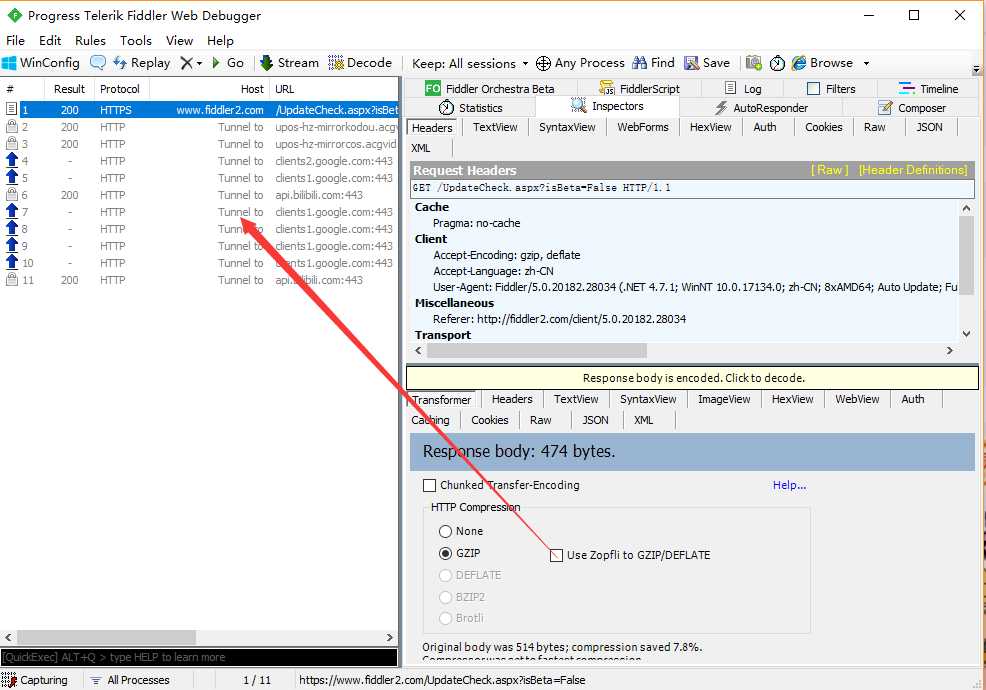Open the Statistics tab
The image size is (986, 690).
(x=470, y=108)
